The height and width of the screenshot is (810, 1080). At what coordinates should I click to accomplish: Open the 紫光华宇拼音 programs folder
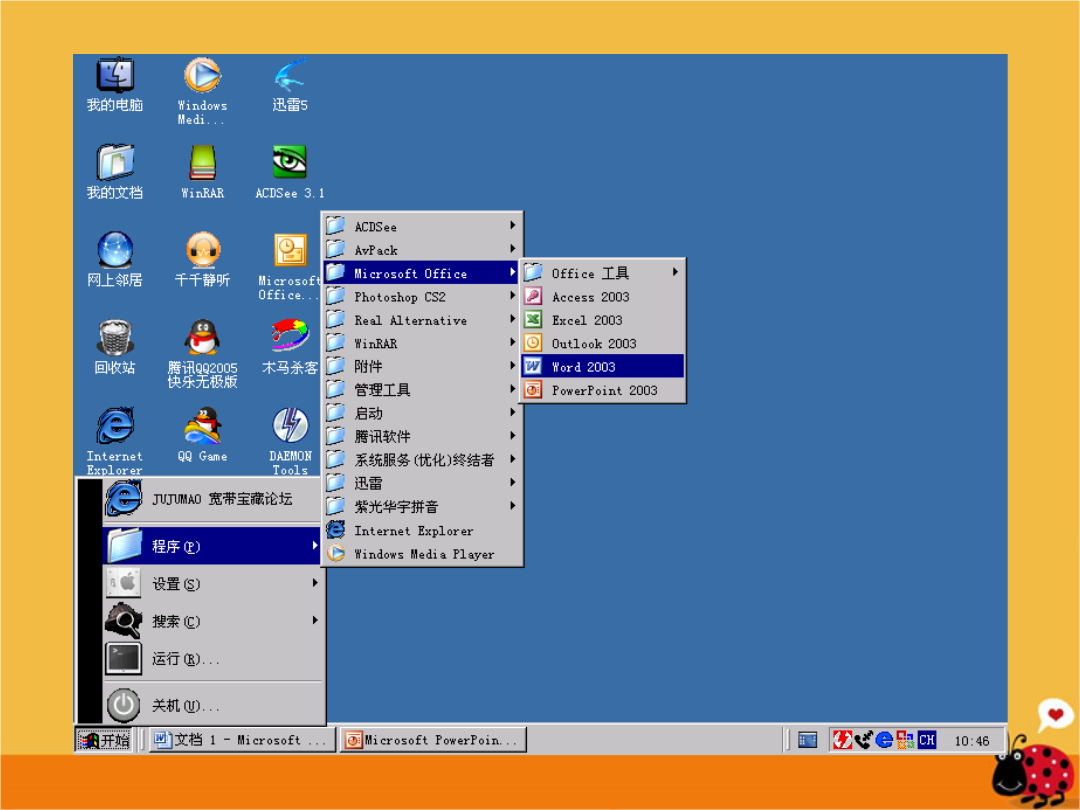[x=422, y=507]
